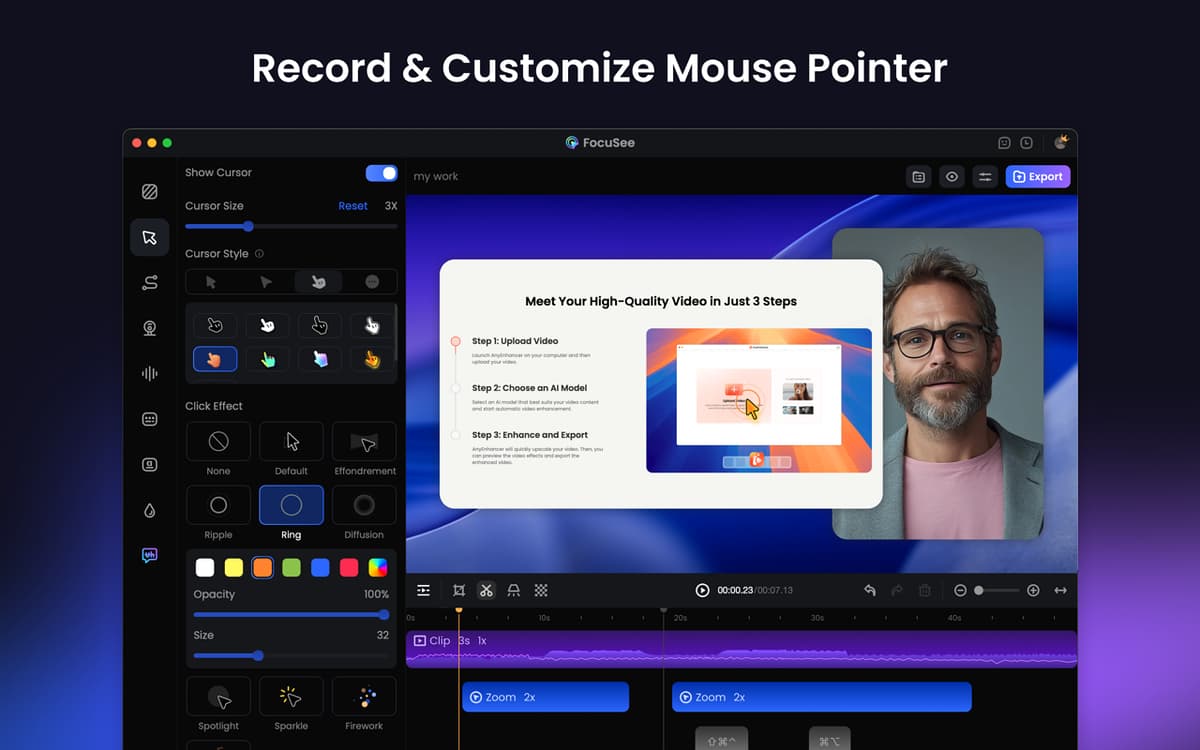Screen dimensions: 1200x750
Task: Toggle preview with the eye icon
Action: tap(952, 177)
